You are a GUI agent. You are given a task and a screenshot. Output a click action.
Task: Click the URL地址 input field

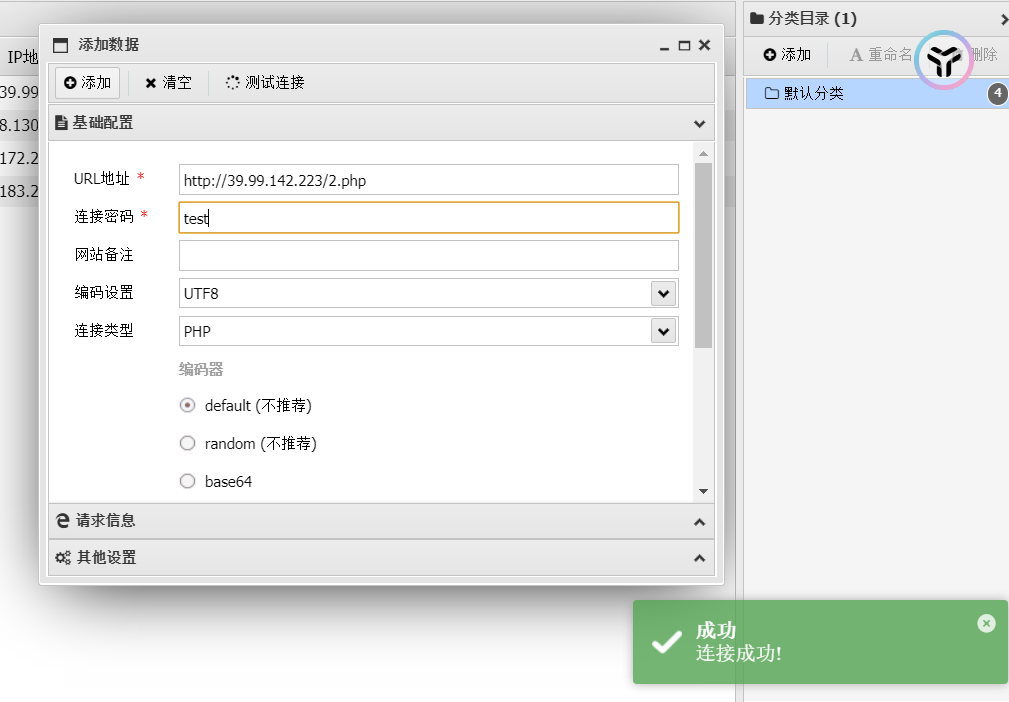click(x=429, y=180)
